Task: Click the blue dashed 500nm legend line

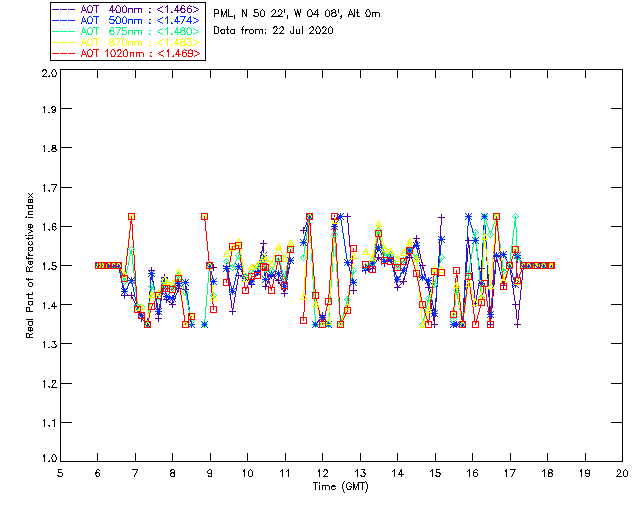Action: (64, 20)
